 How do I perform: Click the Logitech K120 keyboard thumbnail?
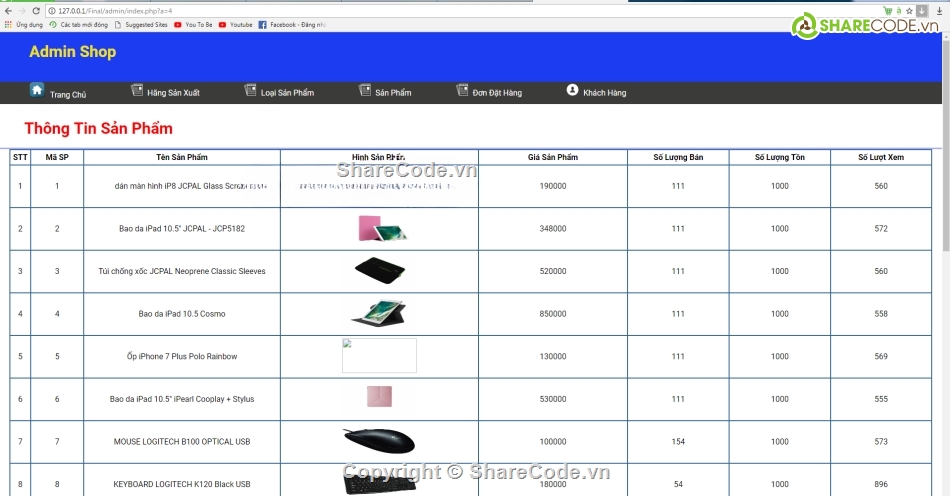379,483
